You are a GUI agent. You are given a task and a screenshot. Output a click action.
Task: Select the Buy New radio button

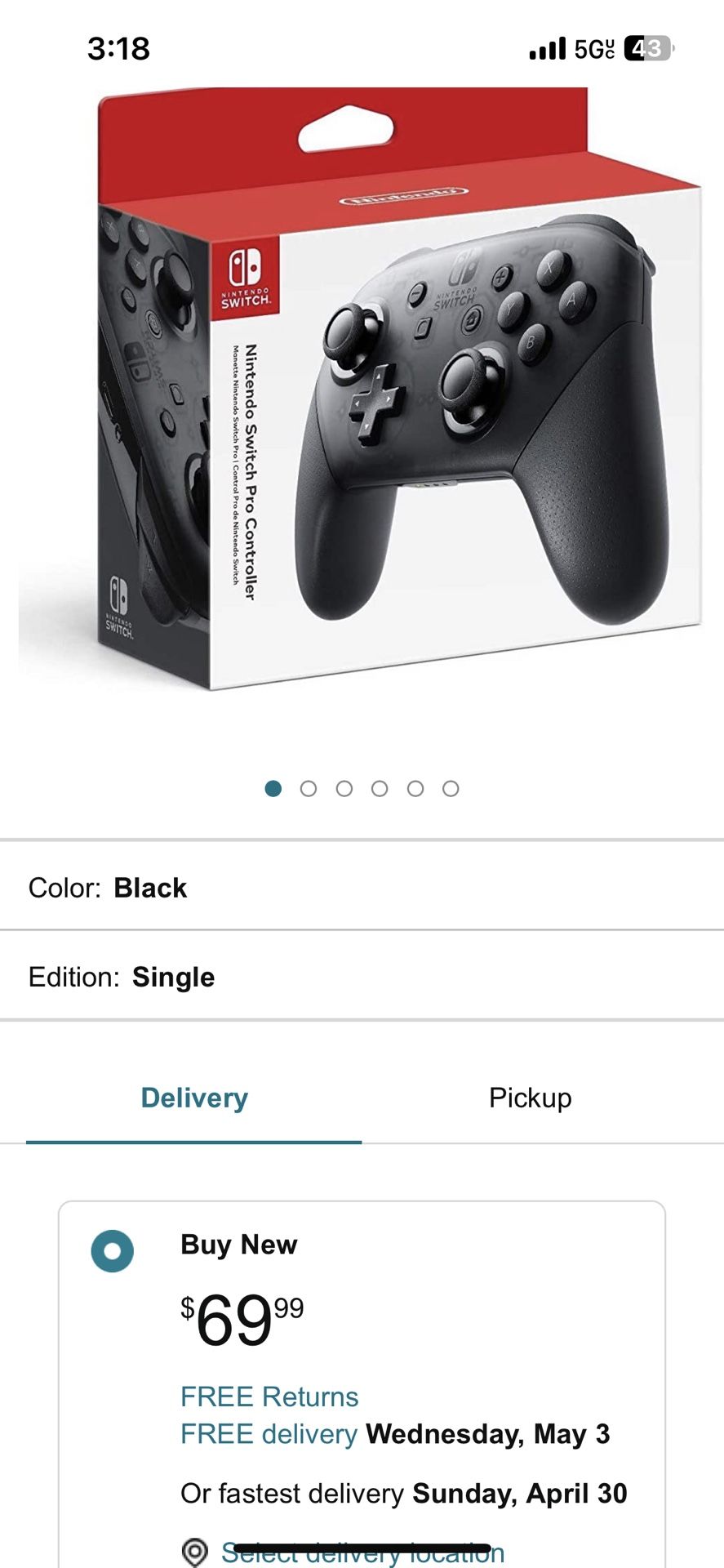(x=113, y=1251)
